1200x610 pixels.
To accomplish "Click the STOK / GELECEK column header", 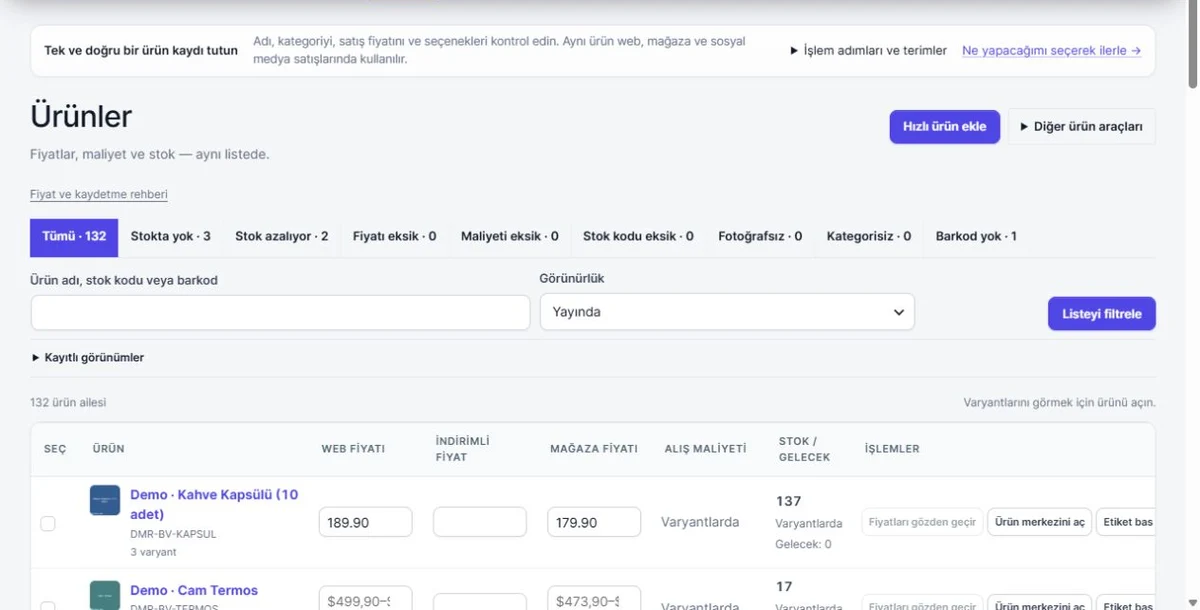I will 804,449.
